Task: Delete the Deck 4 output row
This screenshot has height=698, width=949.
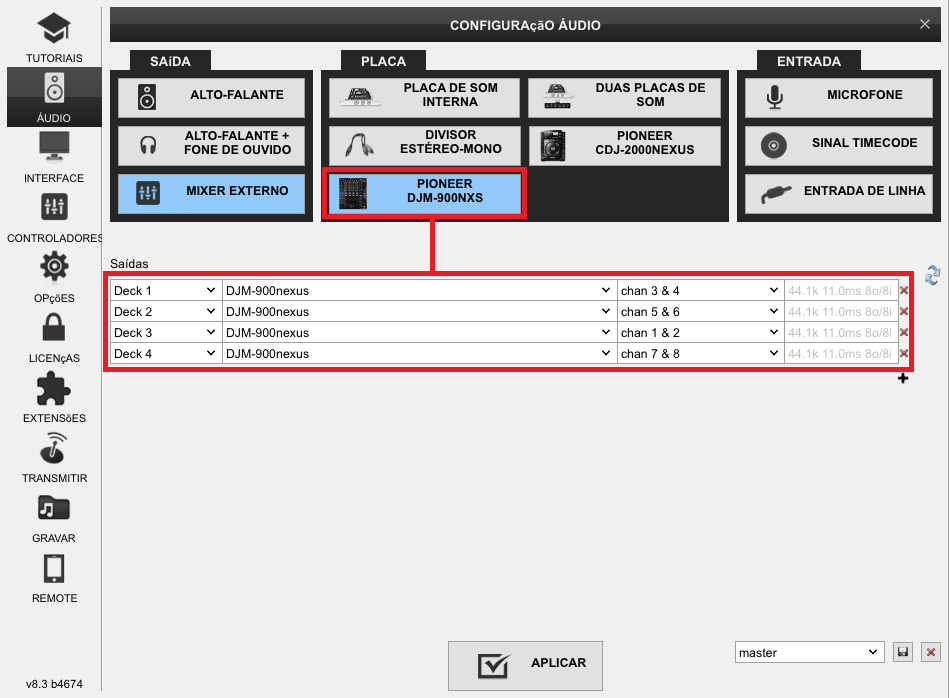Action: (x=904, y=353)
